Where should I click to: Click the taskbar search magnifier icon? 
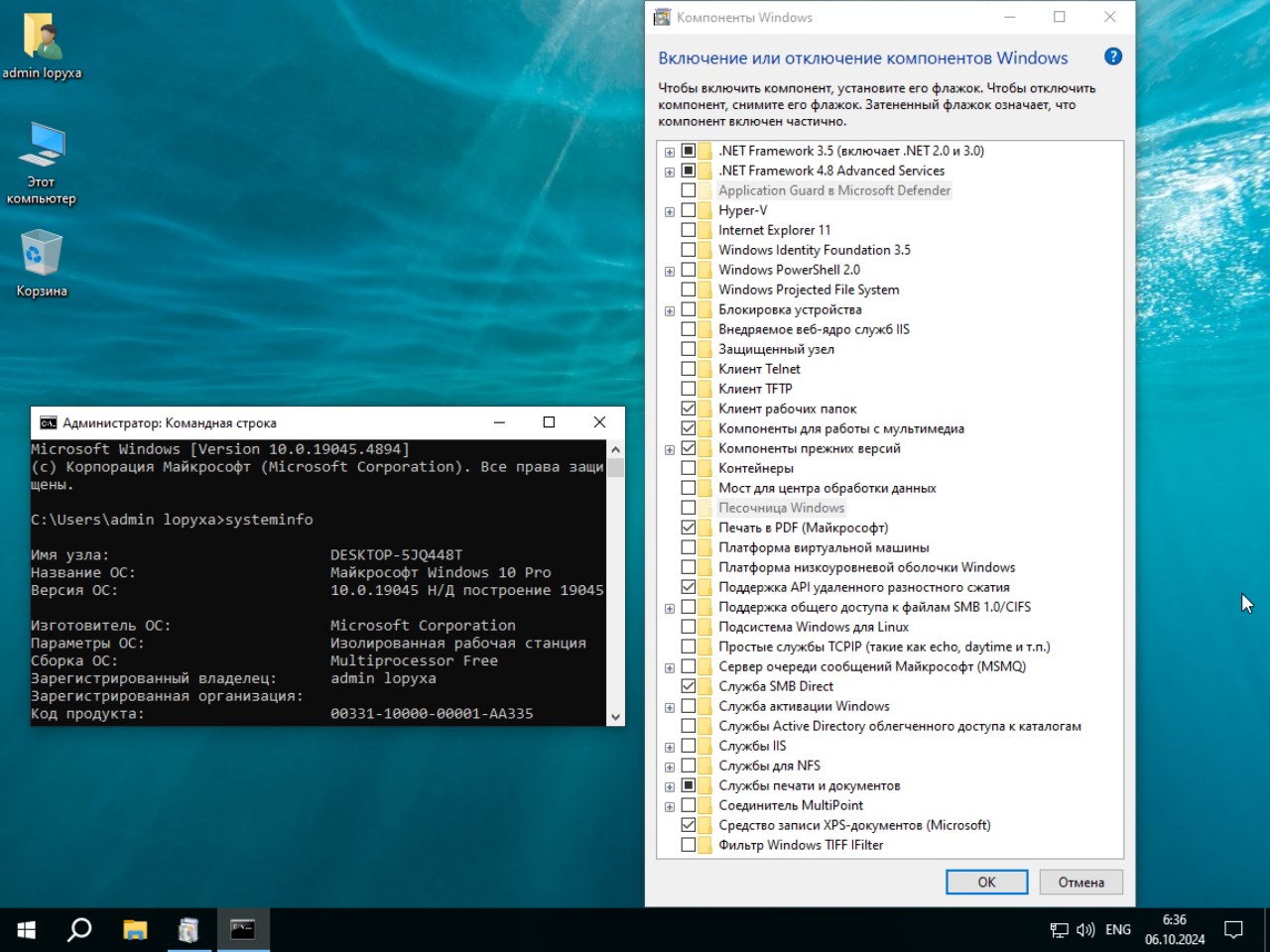pos(79,929)
